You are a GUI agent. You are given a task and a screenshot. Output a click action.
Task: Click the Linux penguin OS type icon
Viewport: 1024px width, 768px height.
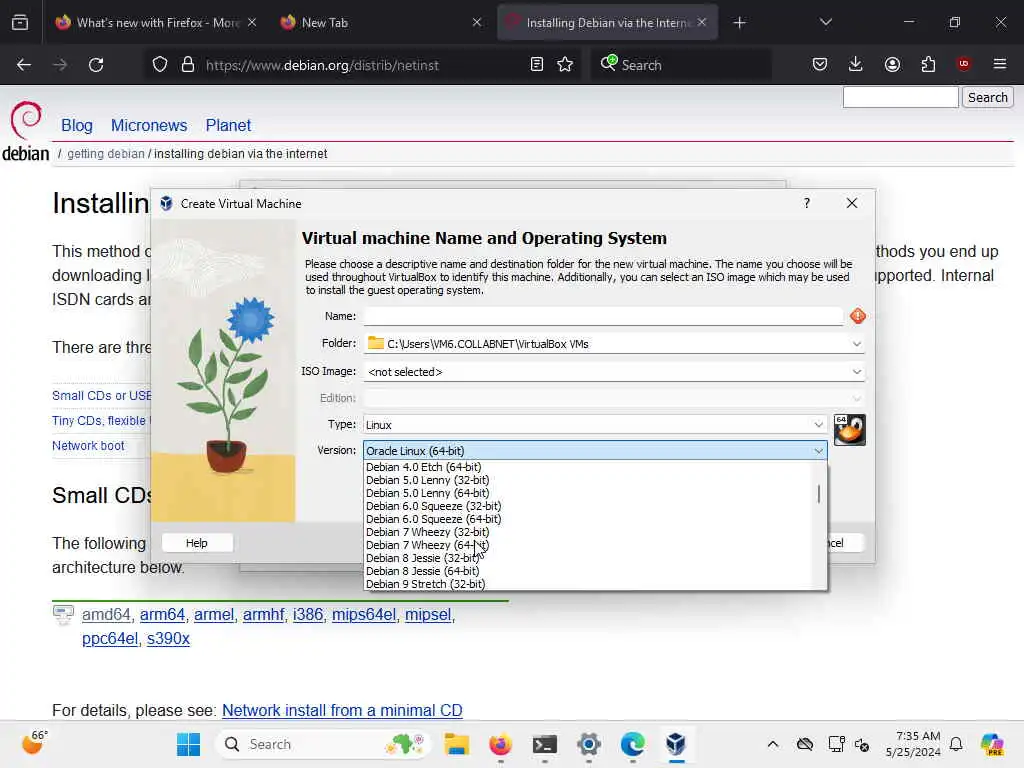(850, 430)
